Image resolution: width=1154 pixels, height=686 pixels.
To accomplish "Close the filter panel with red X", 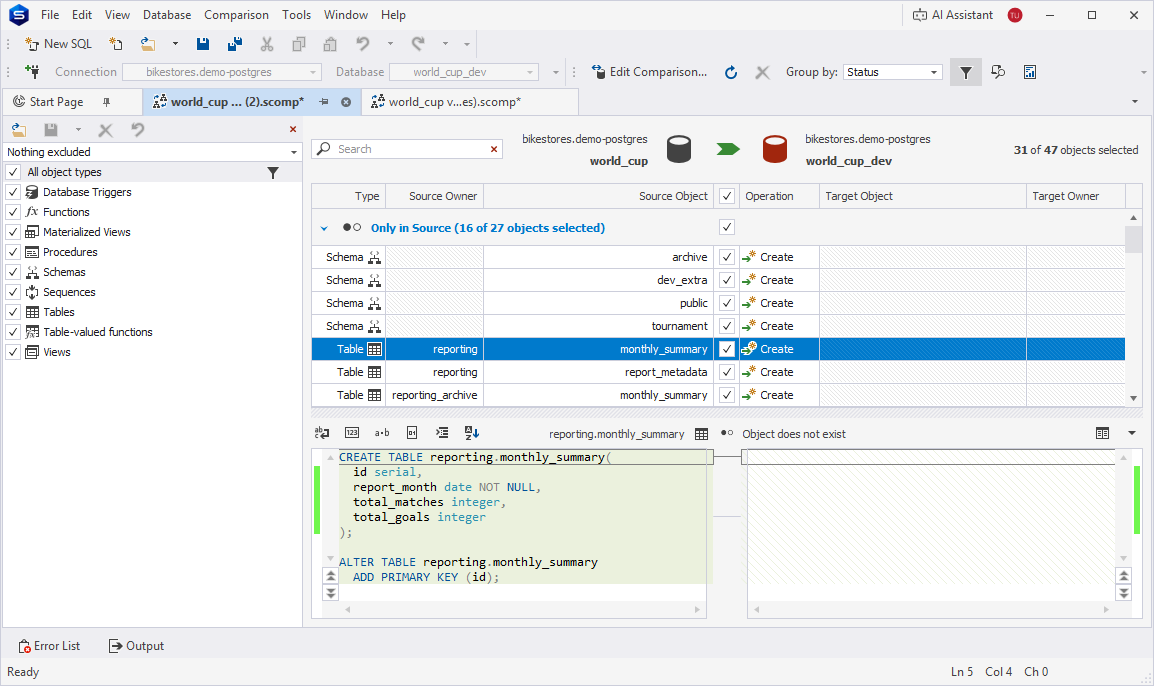I will coord(293,130).
